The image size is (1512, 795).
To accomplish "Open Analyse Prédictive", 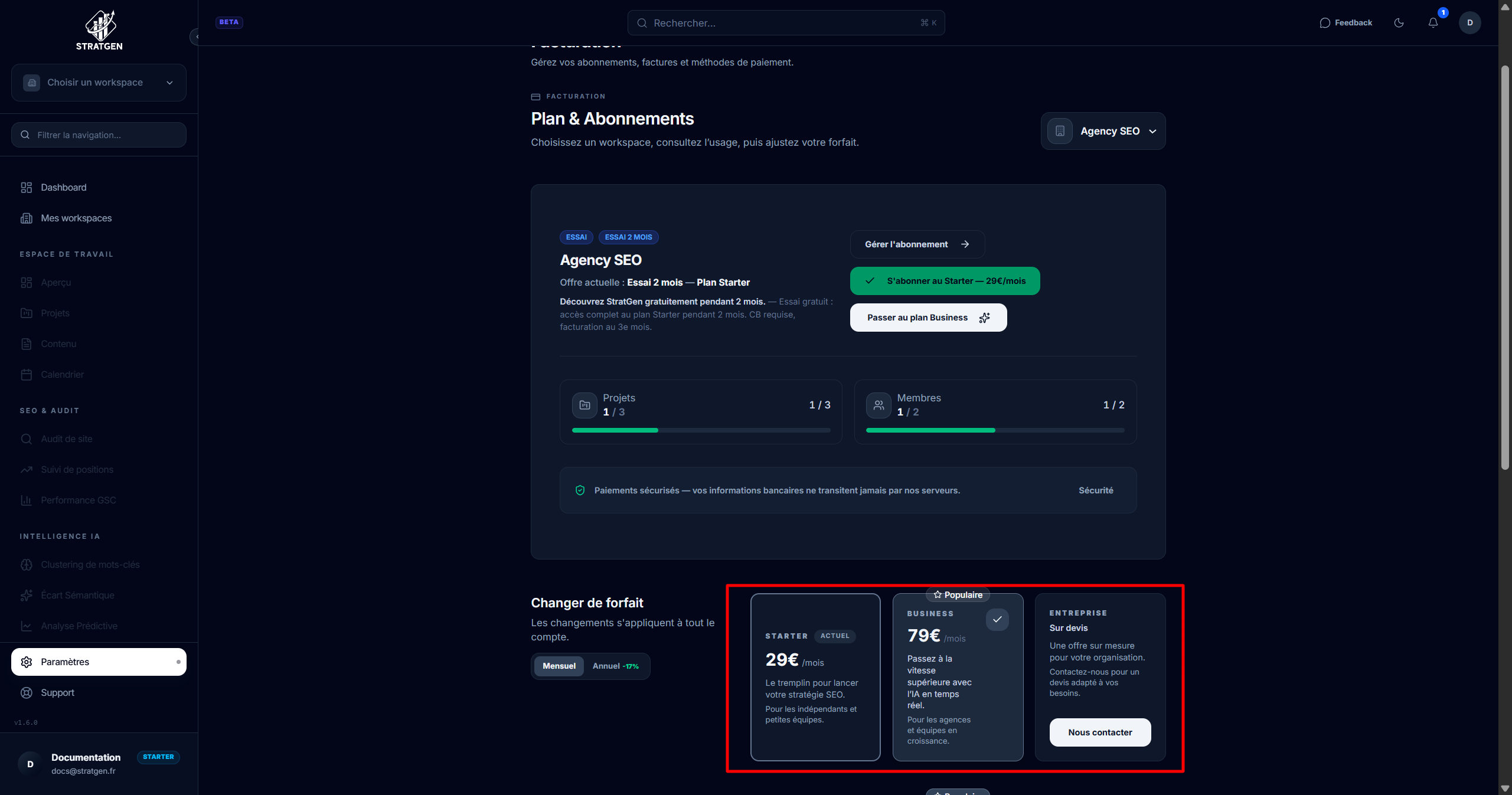I will [x=80, y=626].
